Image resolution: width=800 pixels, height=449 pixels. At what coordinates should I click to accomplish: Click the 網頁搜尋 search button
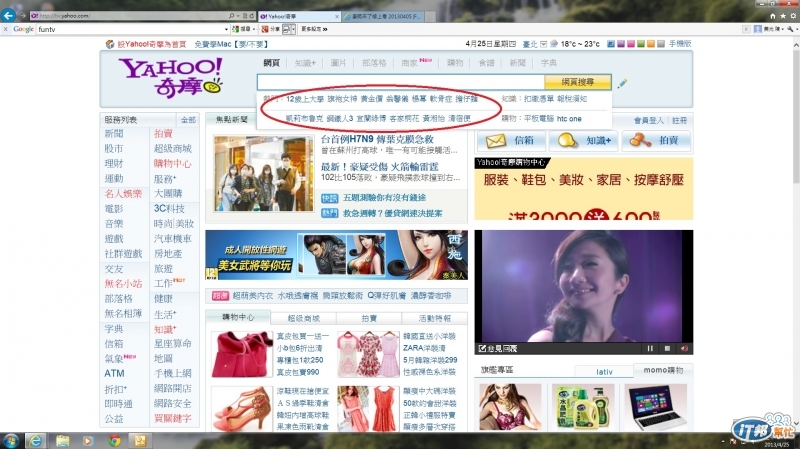(x=578, y=82)
